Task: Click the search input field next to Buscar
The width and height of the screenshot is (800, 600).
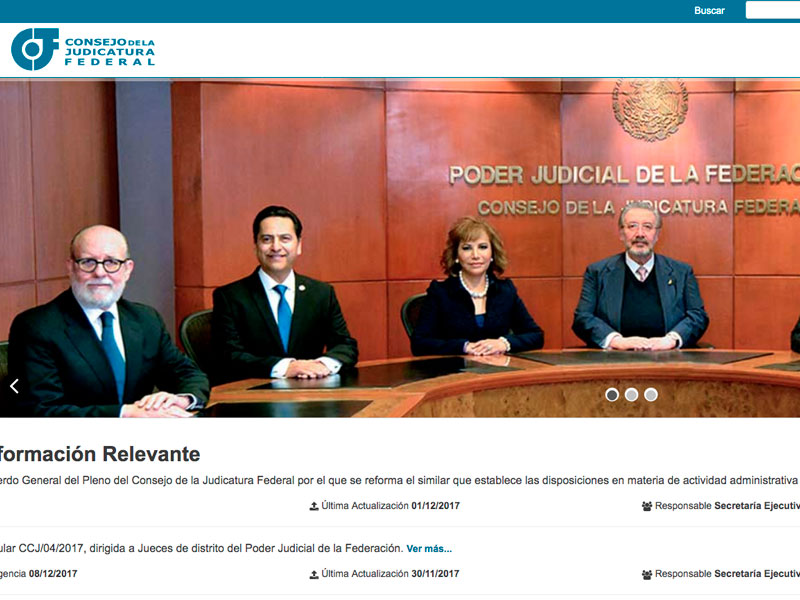Action: pyautogui.click(x=772, y=10)
